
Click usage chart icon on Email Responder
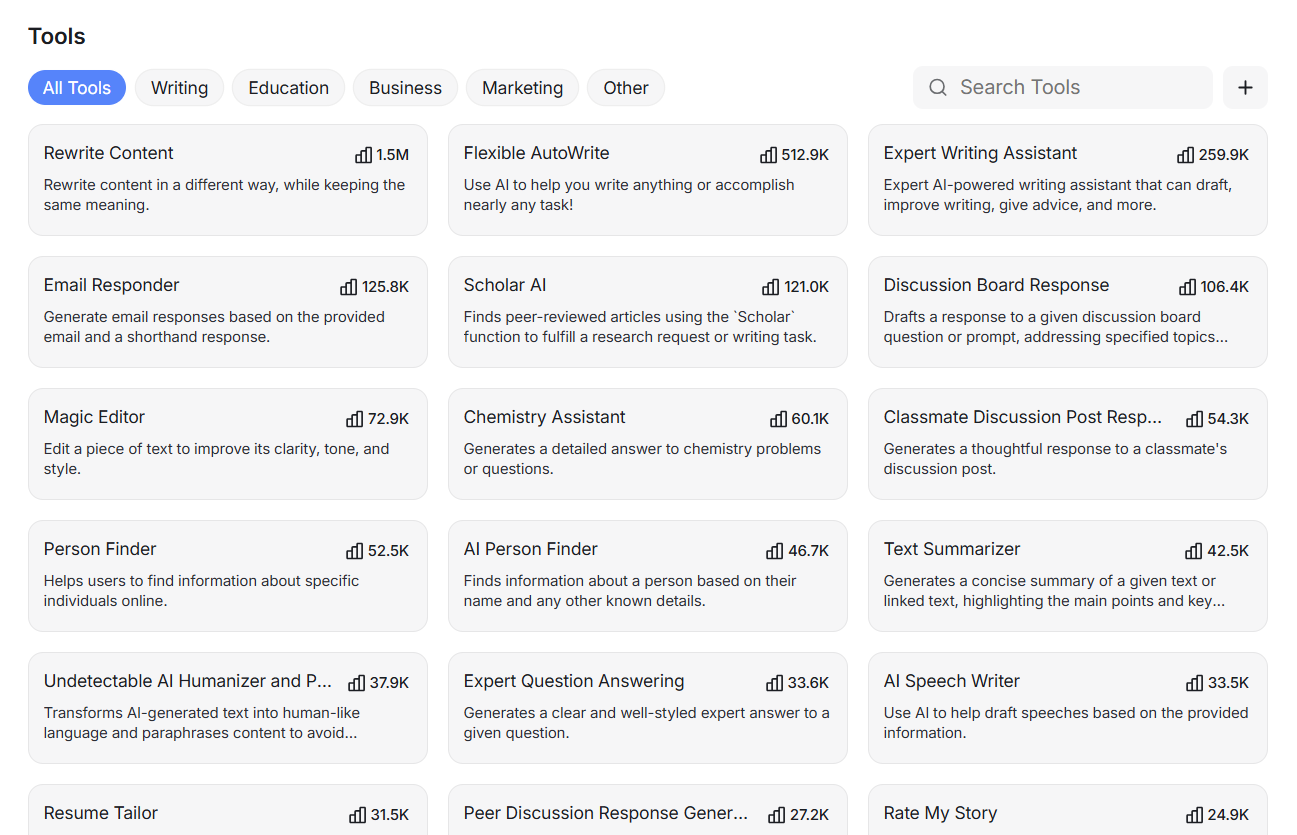coord(349,287)
